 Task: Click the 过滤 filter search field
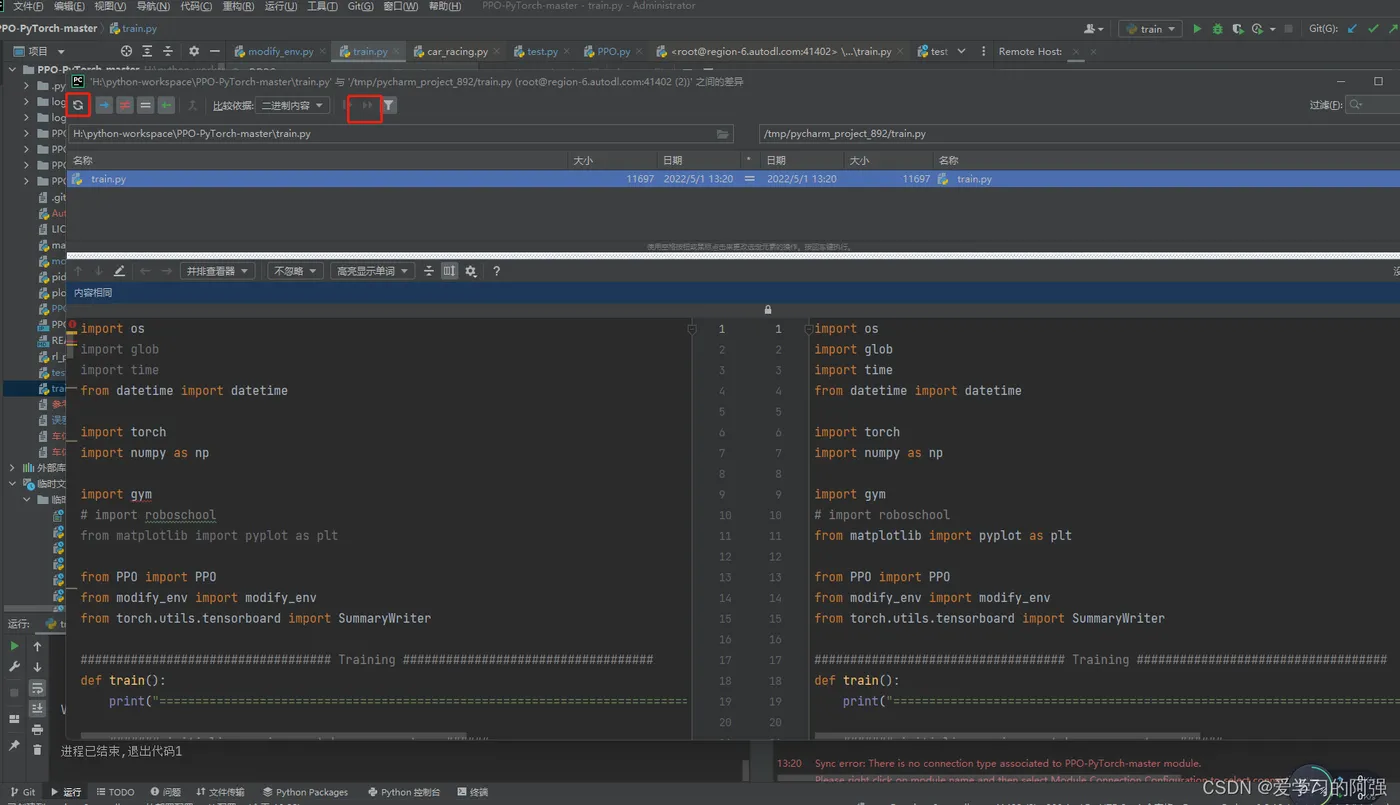[x=1370, y=105]
